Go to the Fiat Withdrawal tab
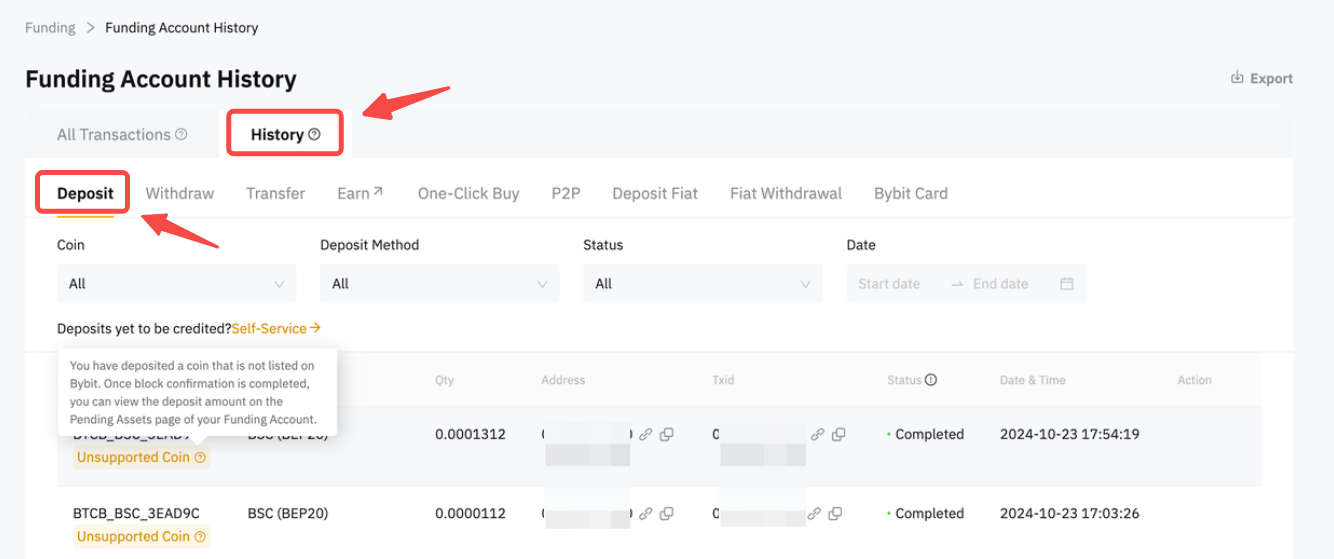This screenshot has height=559, width=1334. pos(785,193)
